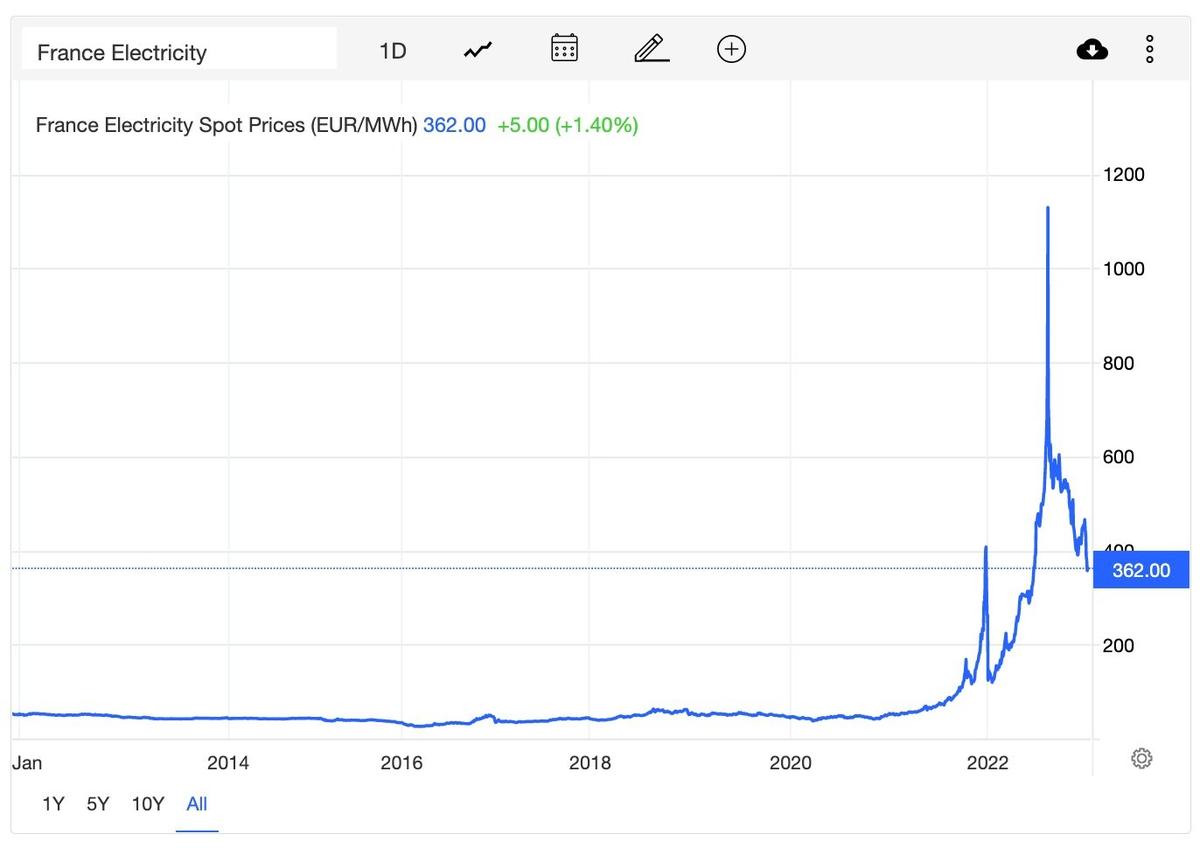Image resolution: width=1200 pixels, height=848 pixels.
Task: Click the blue 362.00 spot price value
Action: 454,124
